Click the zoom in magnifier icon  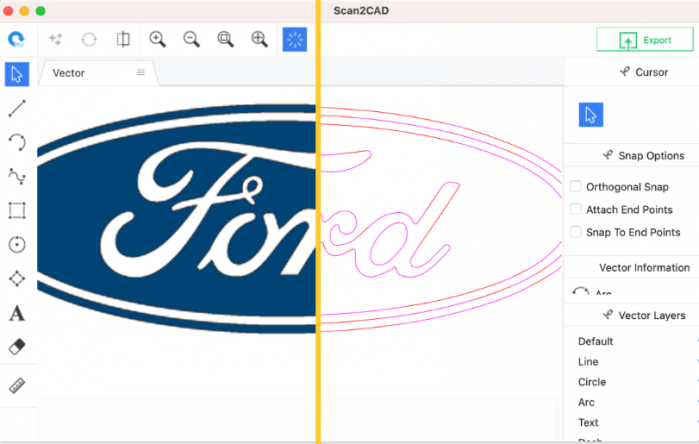(x=157, y=39)
